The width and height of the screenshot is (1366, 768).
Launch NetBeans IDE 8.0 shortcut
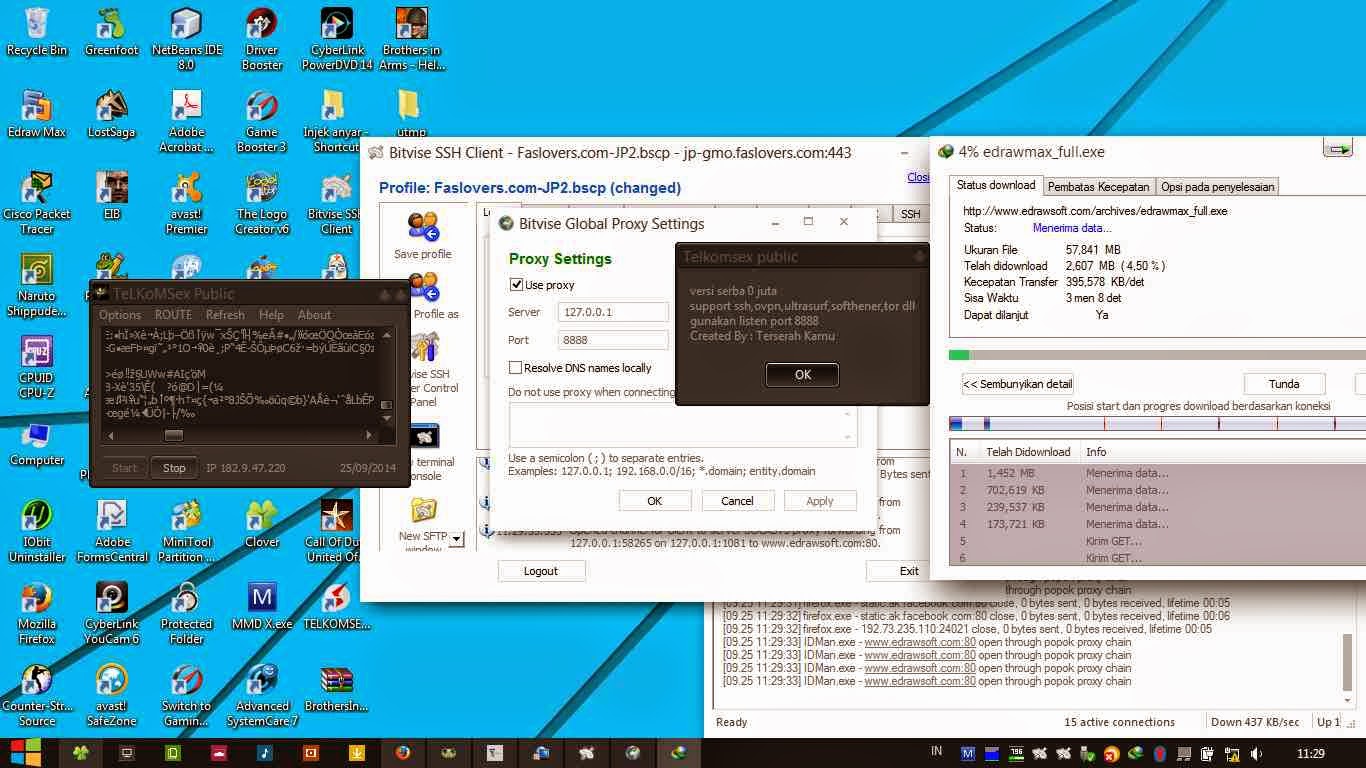[187, 38]
